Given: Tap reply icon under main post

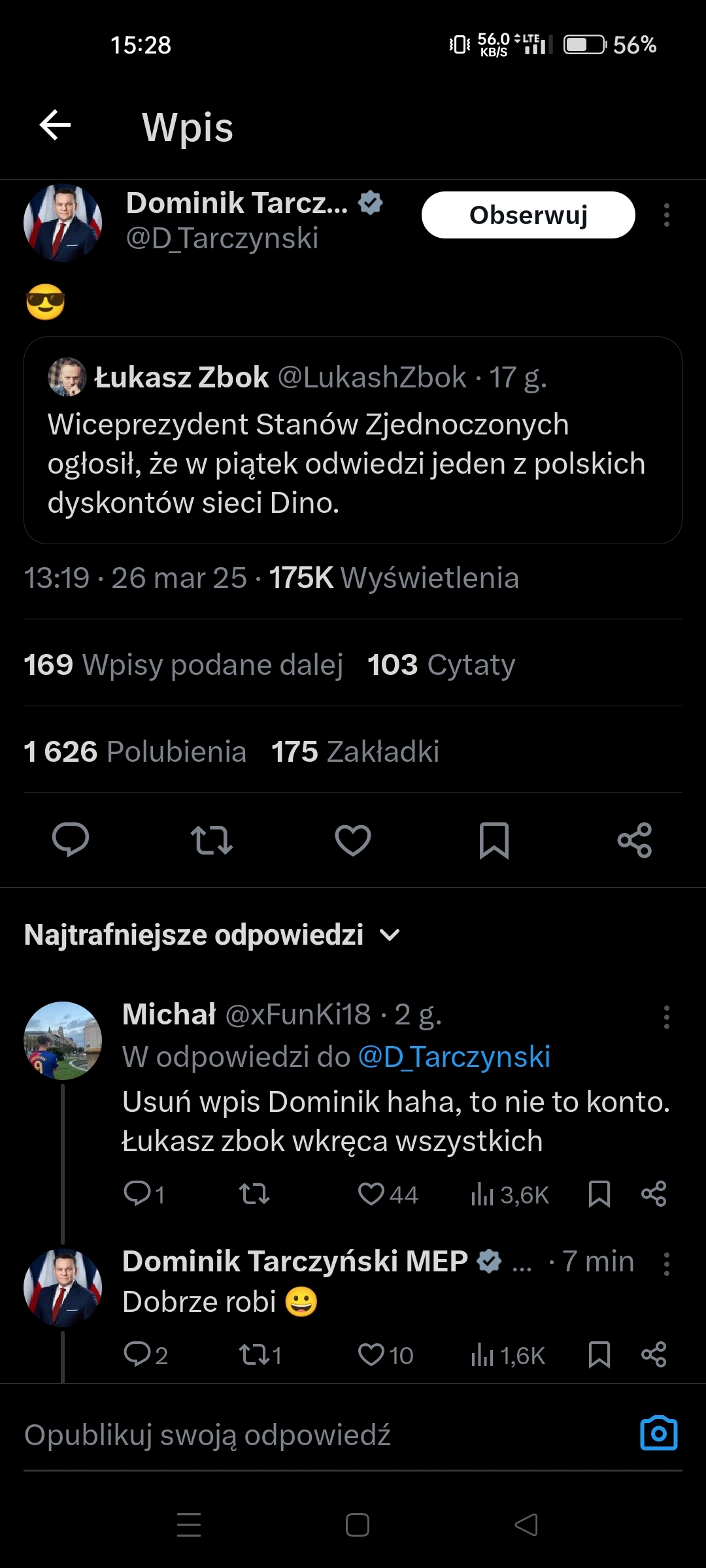Looking at the screenshot, I should tap(71, 840).
